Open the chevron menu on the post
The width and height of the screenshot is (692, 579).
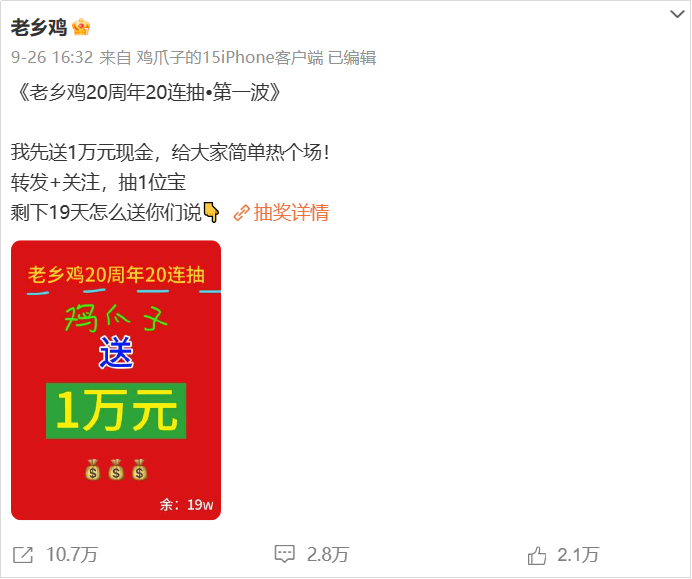677,15
